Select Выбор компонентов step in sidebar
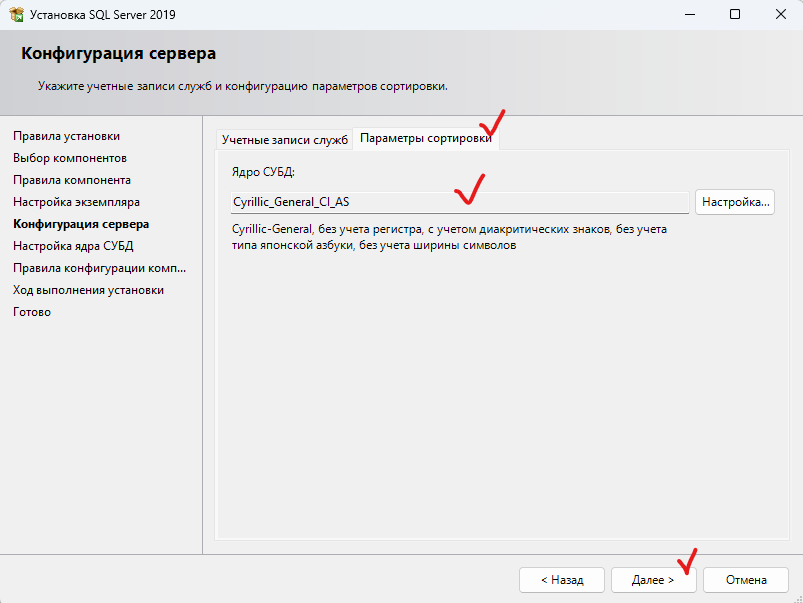Screen dimensions: 803x603 (x=70, y=158)
